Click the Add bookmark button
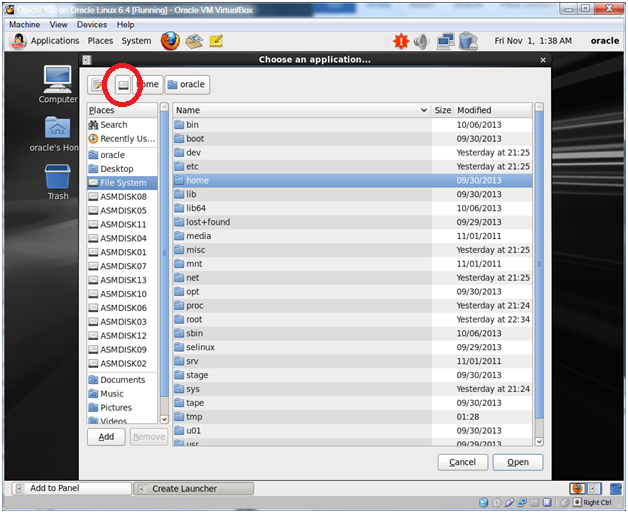Viewport: 628px width, 513px height. point(106,437)
